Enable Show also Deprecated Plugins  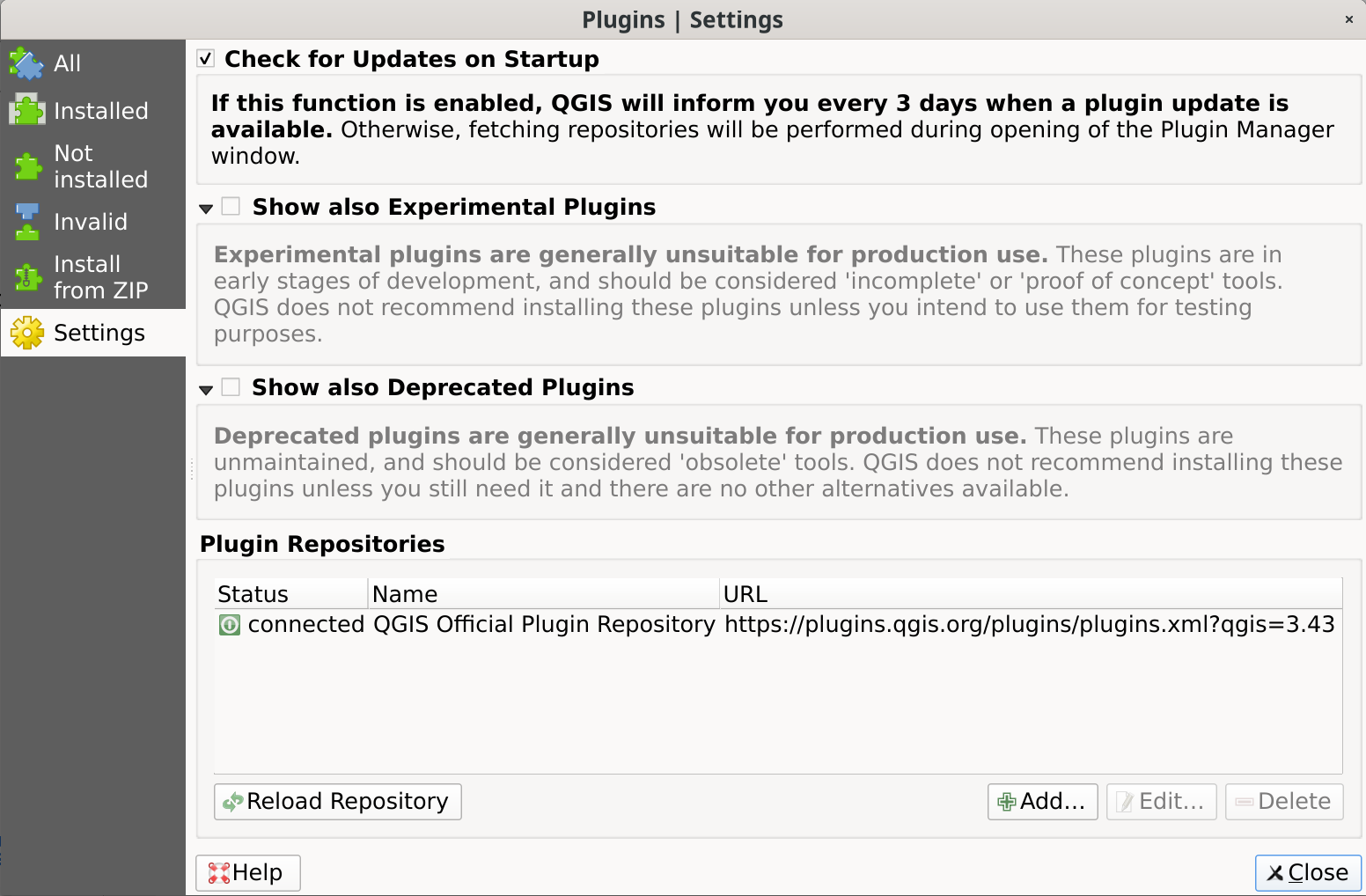tap(231, 386)
